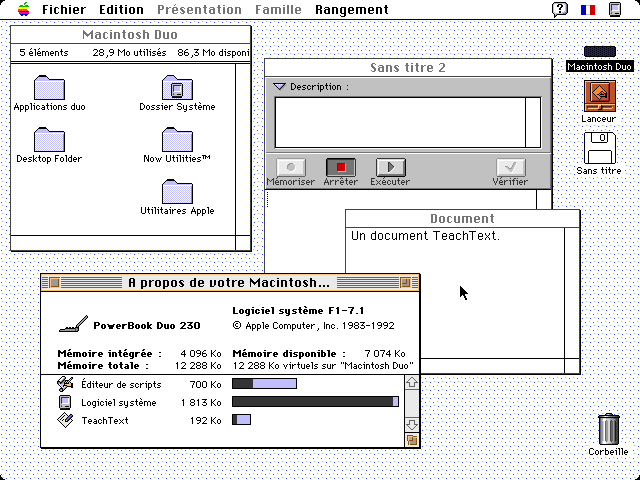Open the application switcher menu icon

coord(615,9)
